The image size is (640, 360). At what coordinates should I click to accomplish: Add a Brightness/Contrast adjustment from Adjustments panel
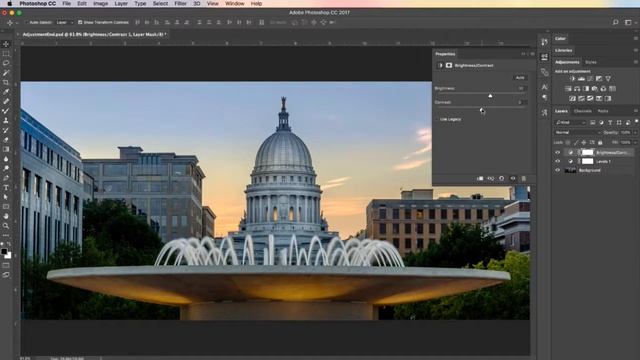click(x=572, y=79)
